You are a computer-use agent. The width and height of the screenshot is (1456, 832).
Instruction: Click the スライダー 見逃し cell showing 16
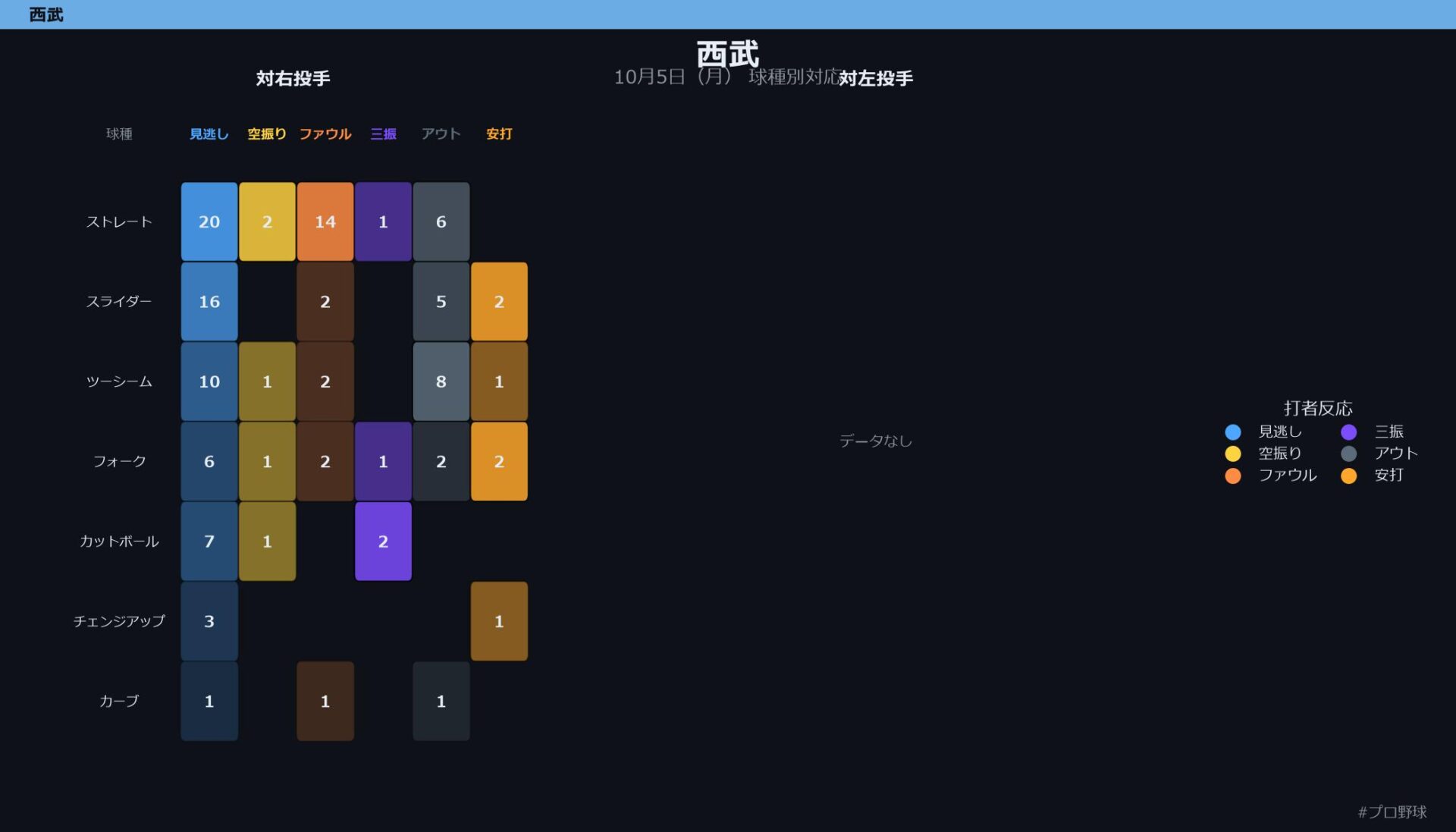(x=209, y=301)
